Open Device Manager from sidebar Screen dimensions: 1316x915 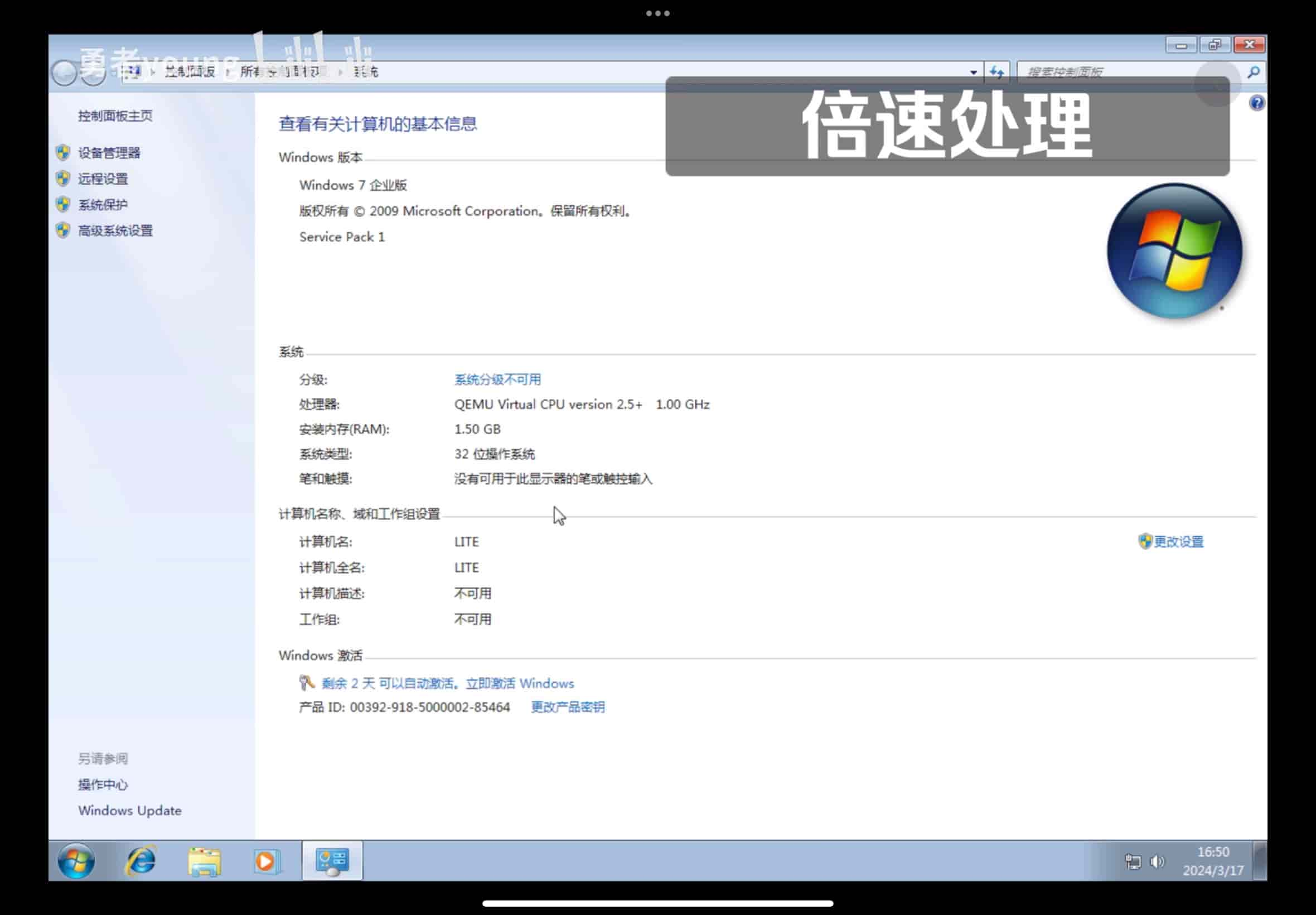tap(109, 152)
